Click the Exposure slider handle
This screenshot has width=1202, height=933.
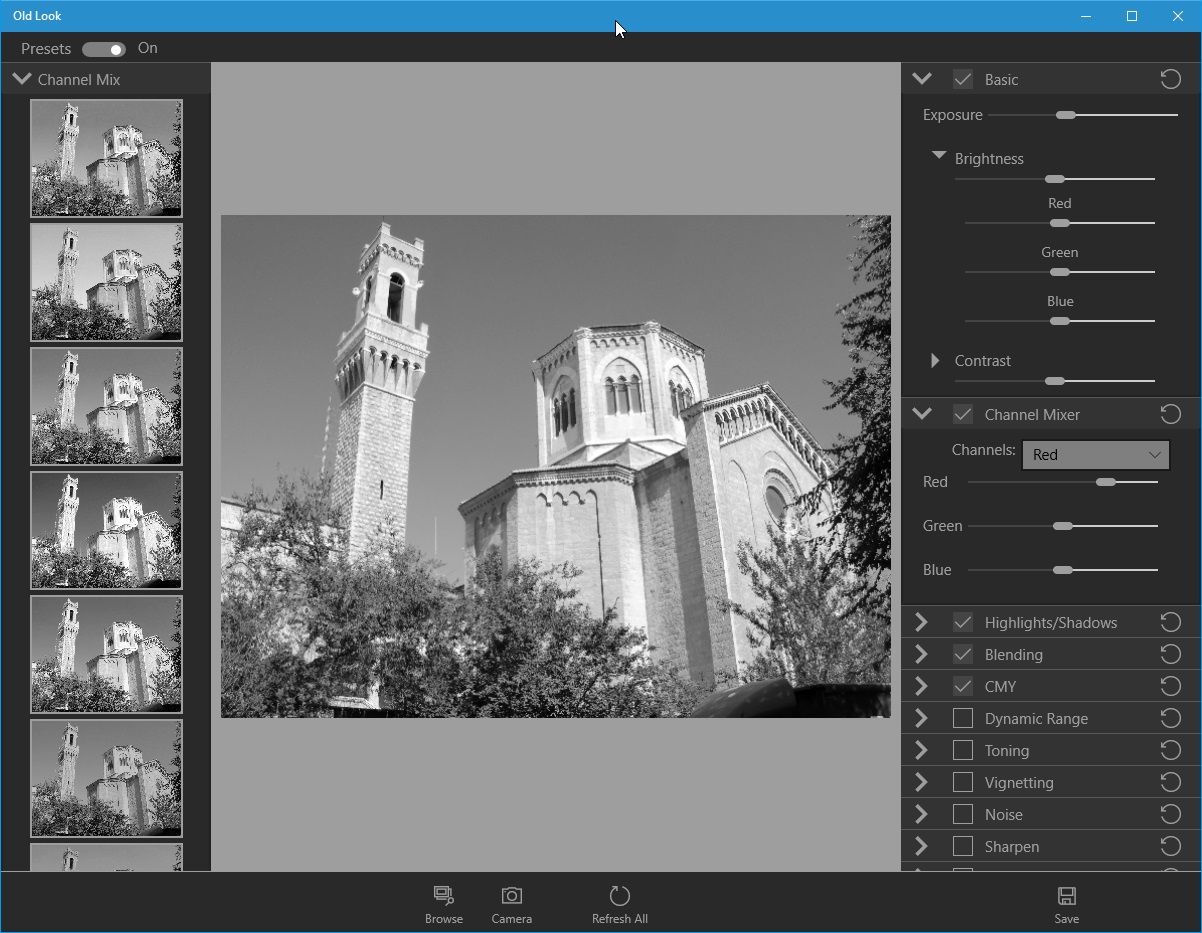1066,115
